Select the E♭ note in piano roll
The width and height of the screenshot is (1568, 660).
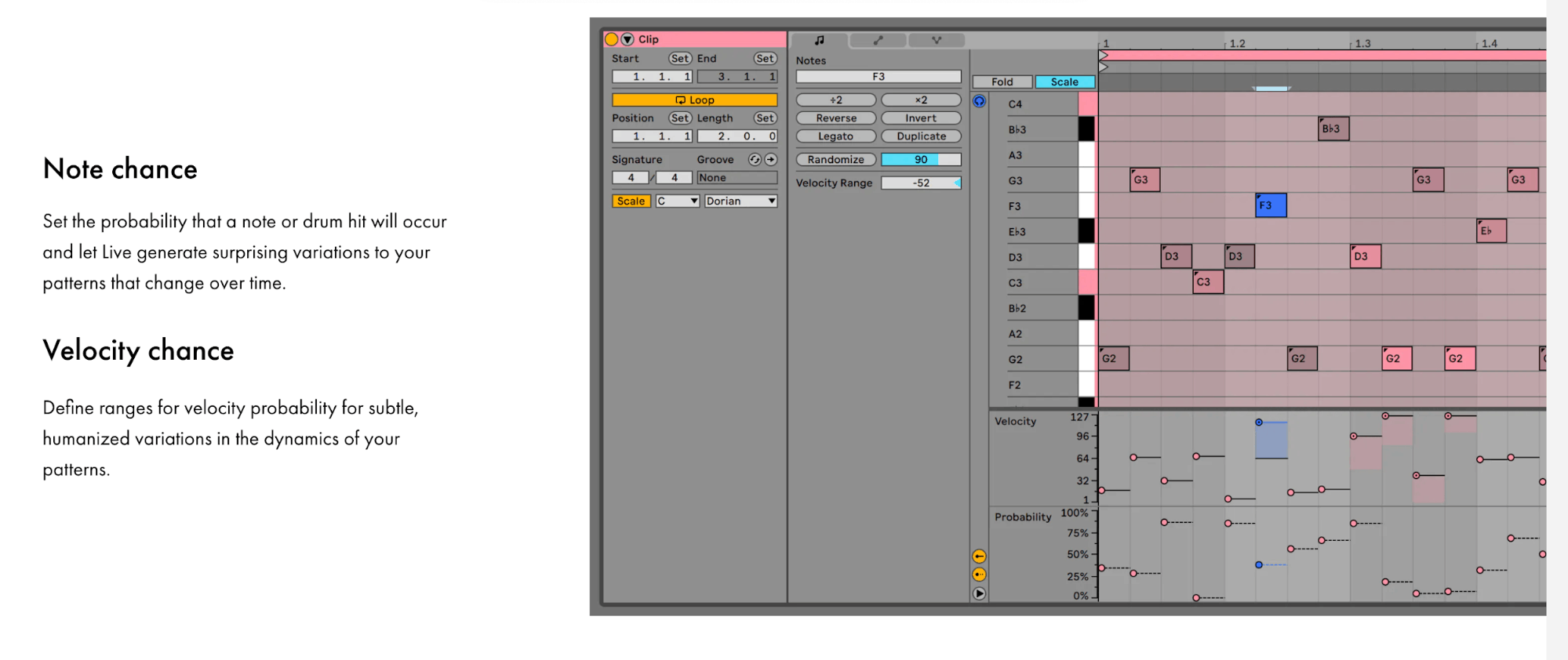click(x=1491, y=231)
